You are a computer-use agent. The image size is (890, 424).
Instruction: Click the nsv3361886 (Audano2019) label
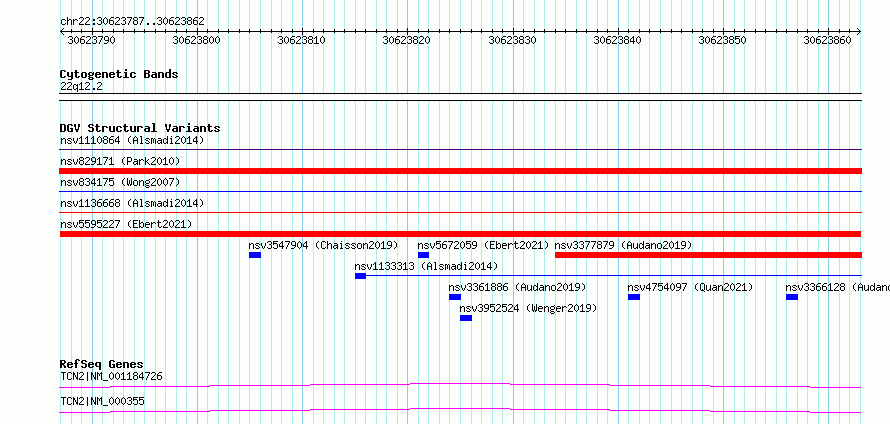coord(518,287)
